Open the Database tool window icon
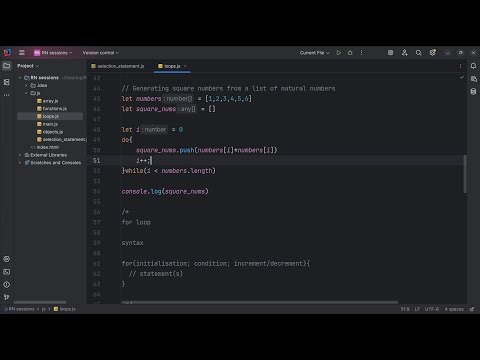This screenshot has height=360, width=480. pos(473,92)
